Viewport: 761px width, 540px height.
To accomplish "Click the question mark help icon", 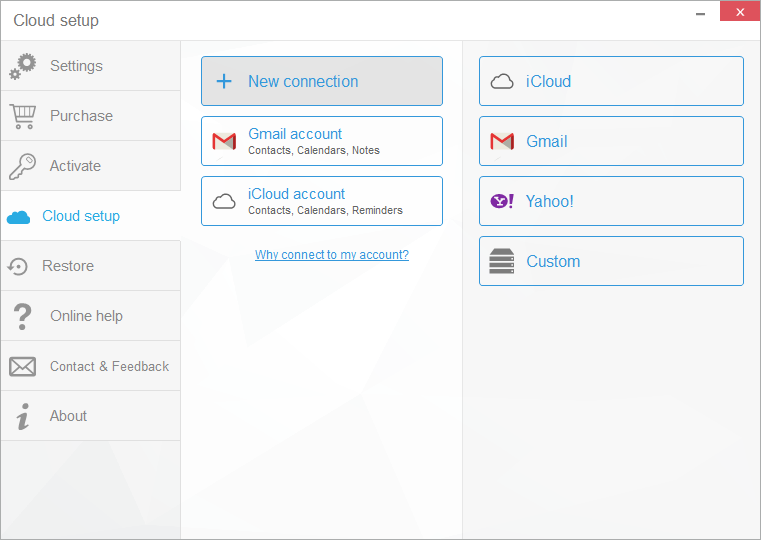I will pyautogui.click(x=22, y=316).
